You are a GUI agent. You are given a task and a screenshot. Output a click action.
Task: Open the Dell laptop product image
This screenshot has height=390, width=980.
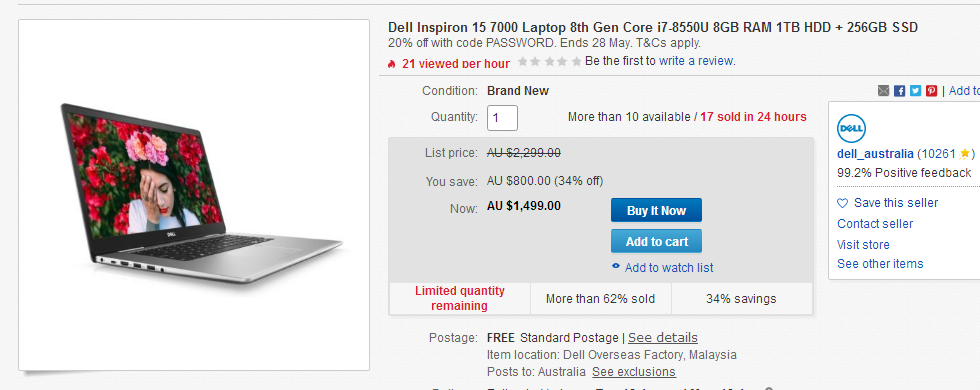(194, 195)
